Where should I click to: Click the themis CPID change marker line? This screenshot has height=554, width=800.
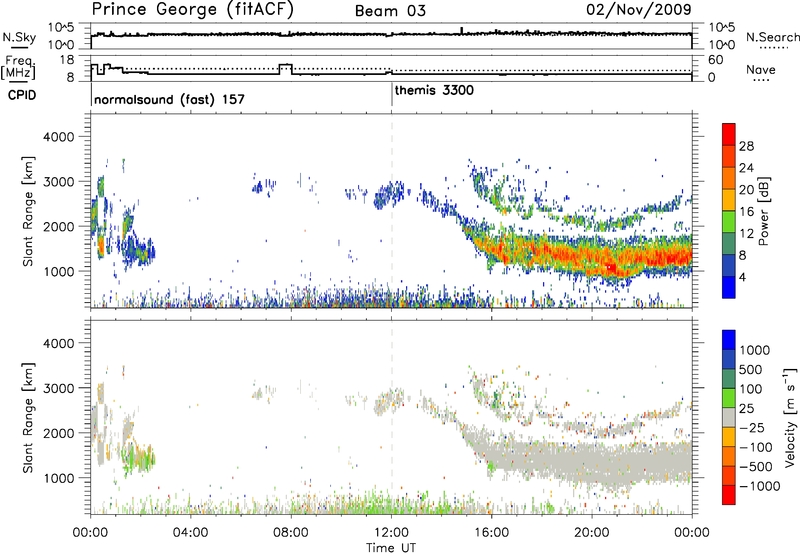392,94
